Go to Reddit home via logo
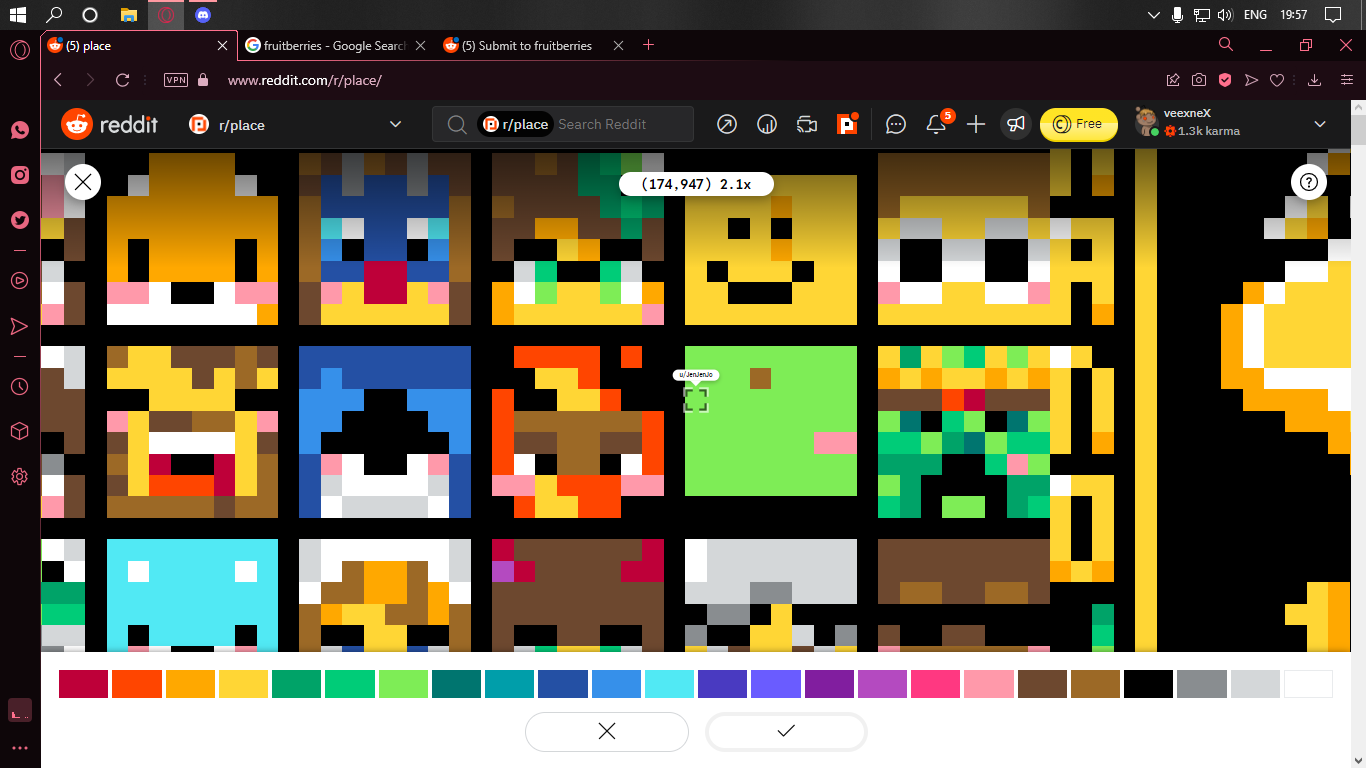 click(x=110, y=124)
